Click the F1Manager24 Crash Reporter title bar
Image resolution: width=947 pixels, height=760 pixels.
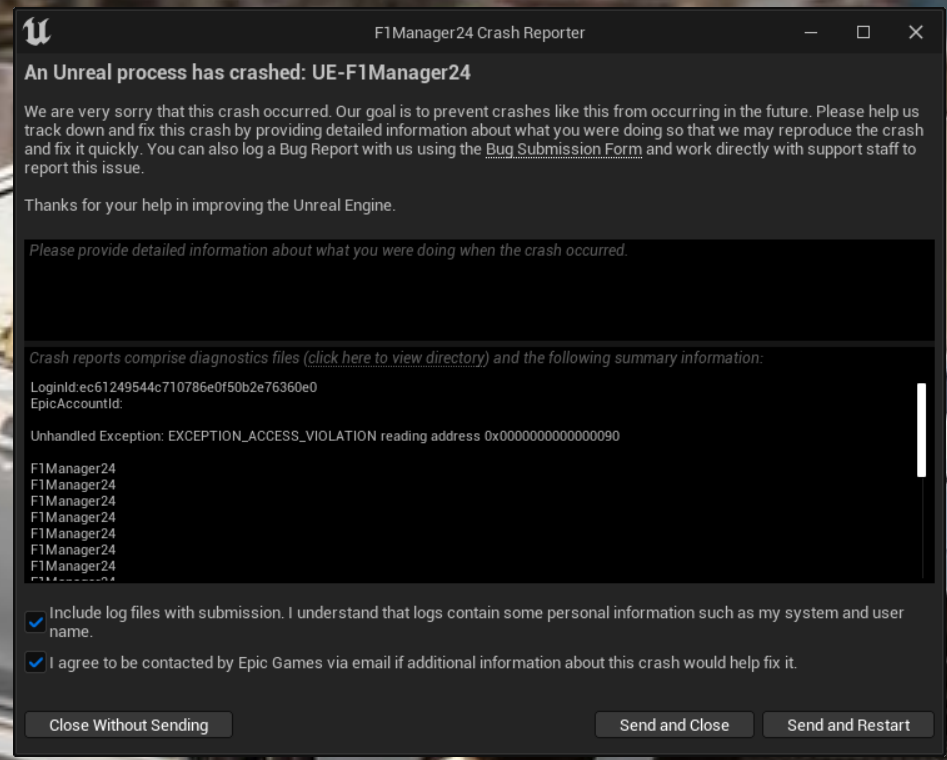point(479,33)
